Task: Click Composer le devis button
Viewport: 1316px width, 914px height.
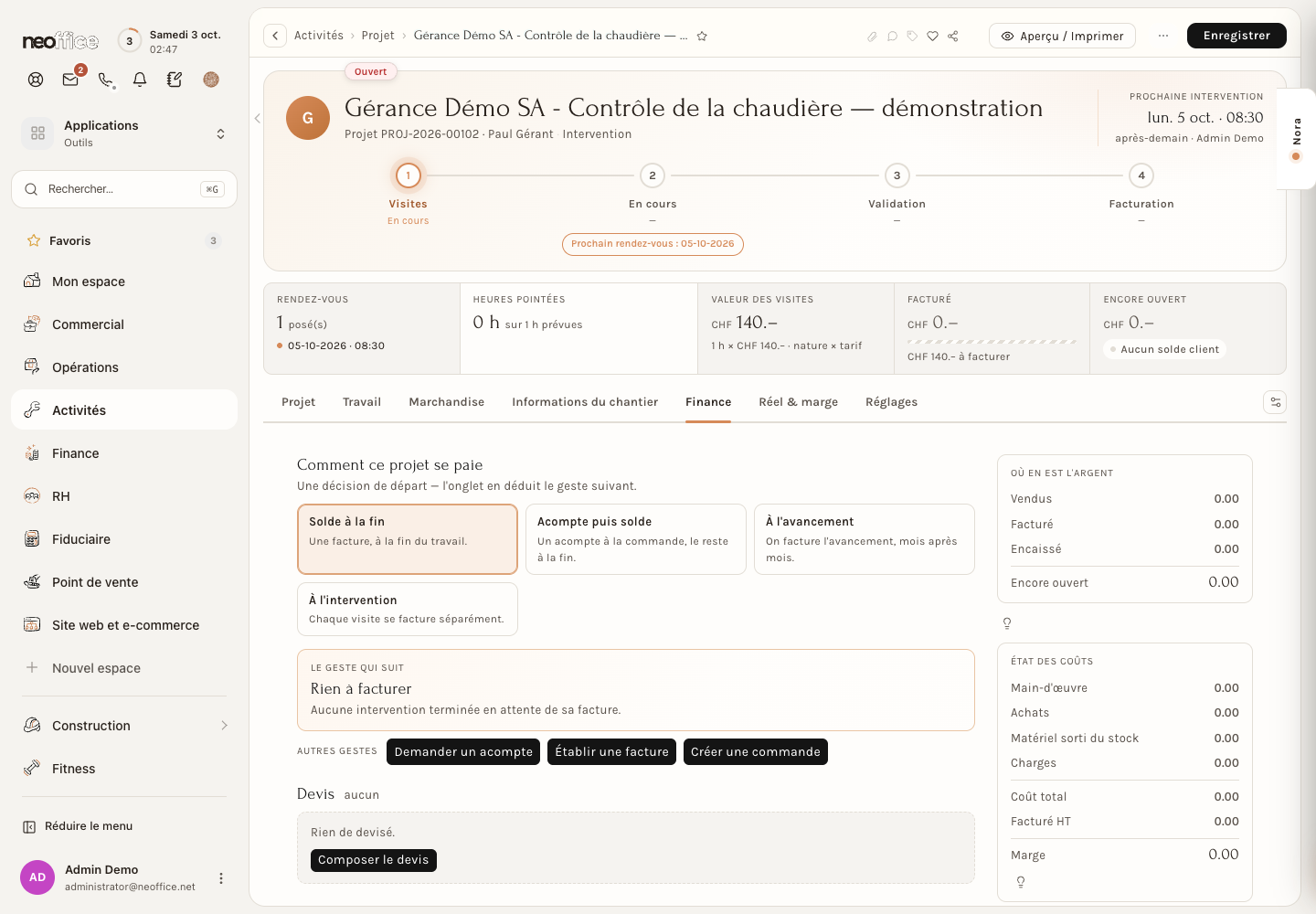Action: click(373, 860)
